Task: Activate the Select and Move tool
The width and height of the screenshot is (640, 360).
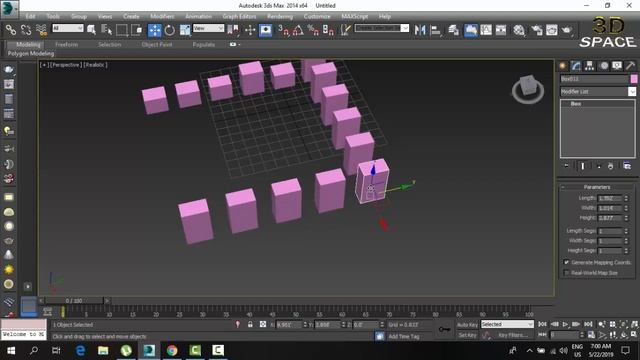Action: tap(155, 30)
